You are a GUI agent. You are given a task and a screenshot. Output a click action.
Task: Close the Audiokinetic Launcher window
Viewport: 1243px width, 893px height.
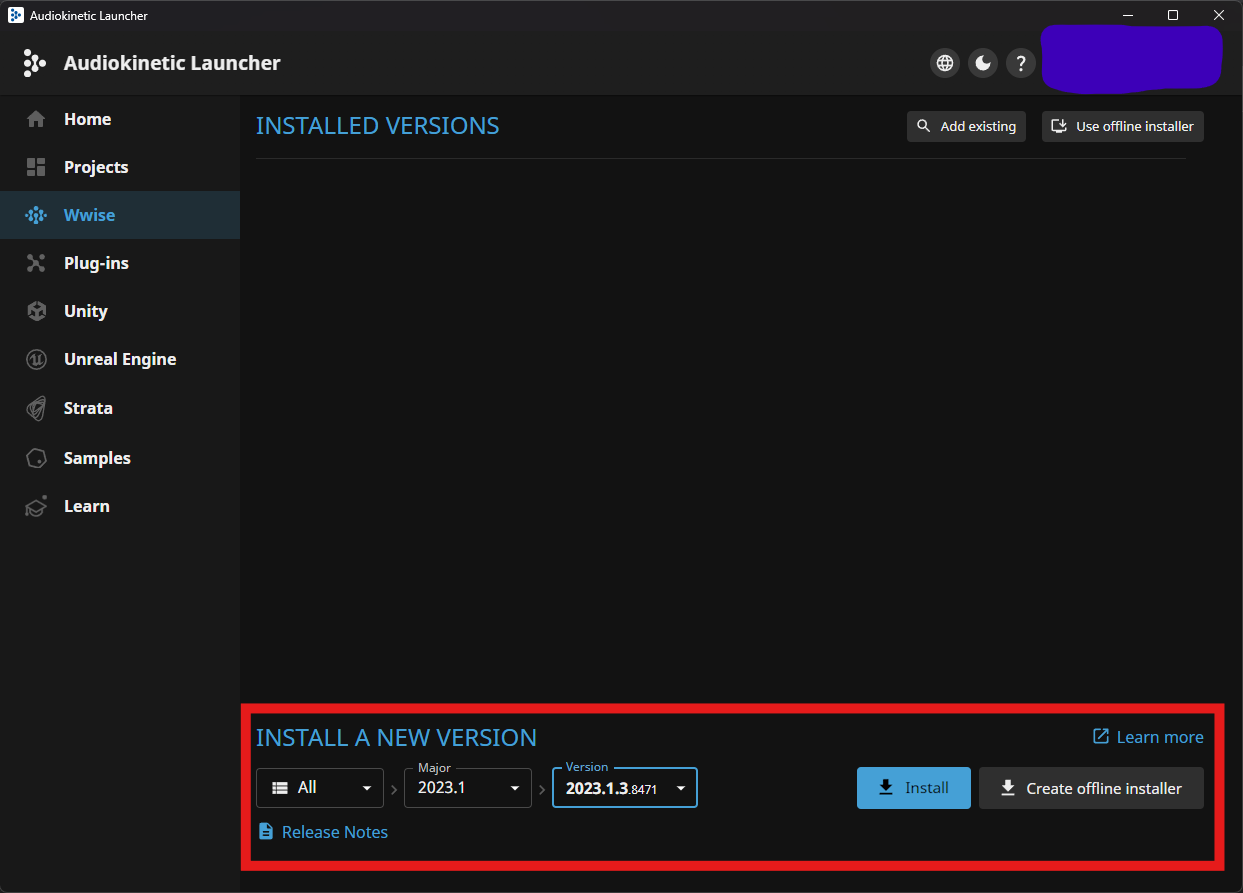(1219, 15)
